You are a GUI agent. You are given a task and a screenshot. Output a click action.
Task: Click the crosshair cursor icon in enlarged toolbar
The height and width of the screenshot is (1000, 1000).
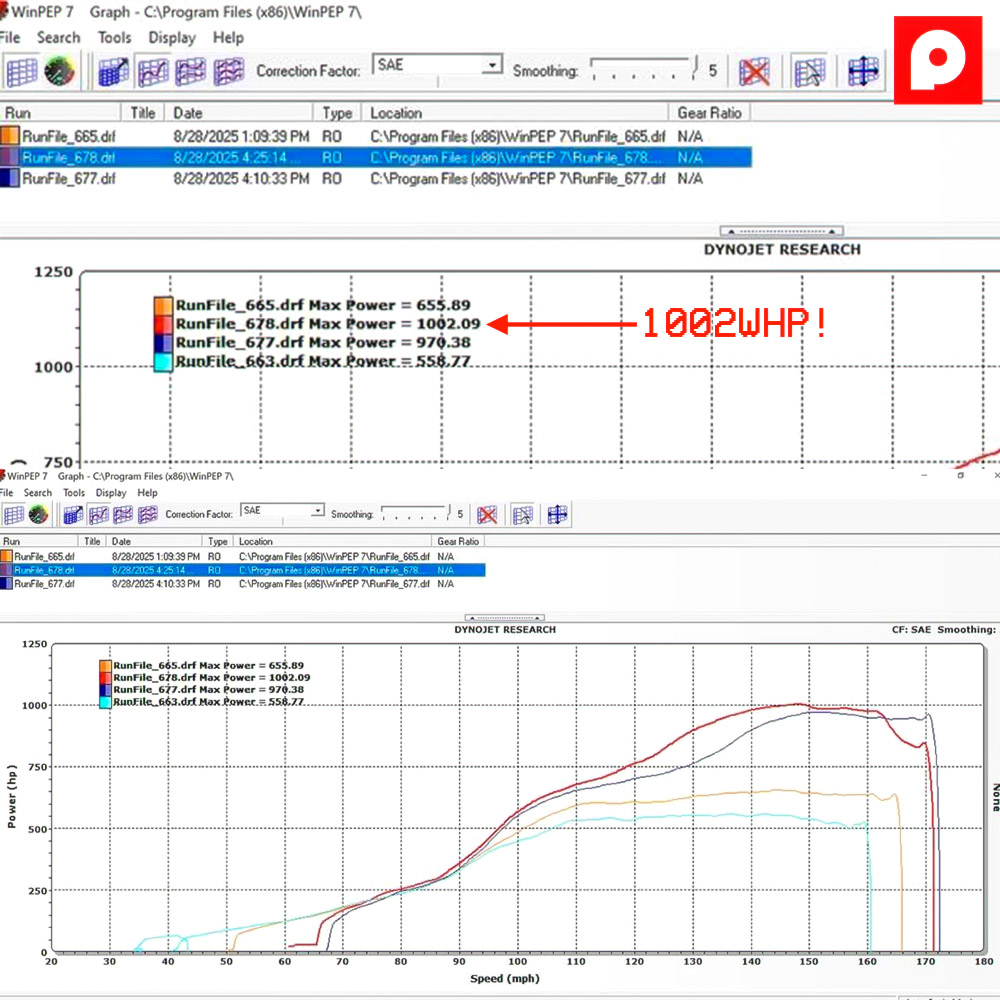(863, 71)
